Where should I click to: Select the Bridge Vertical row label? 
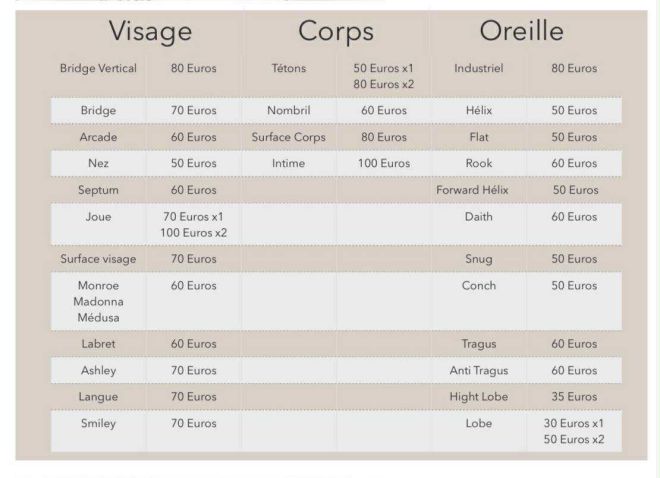click(97, 69)
